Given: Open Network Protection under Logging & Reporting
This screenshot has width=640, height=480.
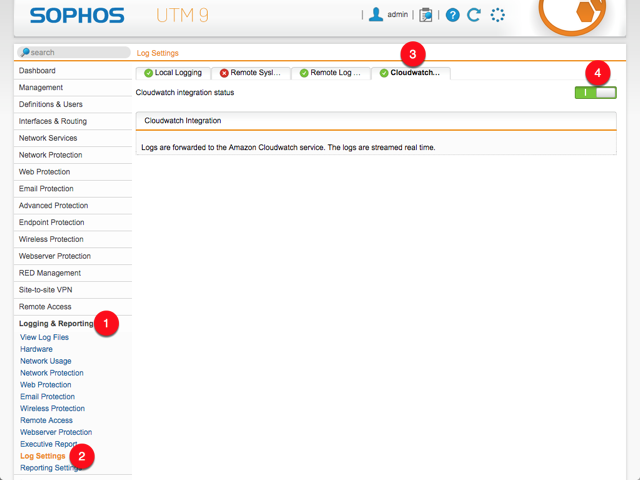Looking at the screenshot, I should 52,373.
